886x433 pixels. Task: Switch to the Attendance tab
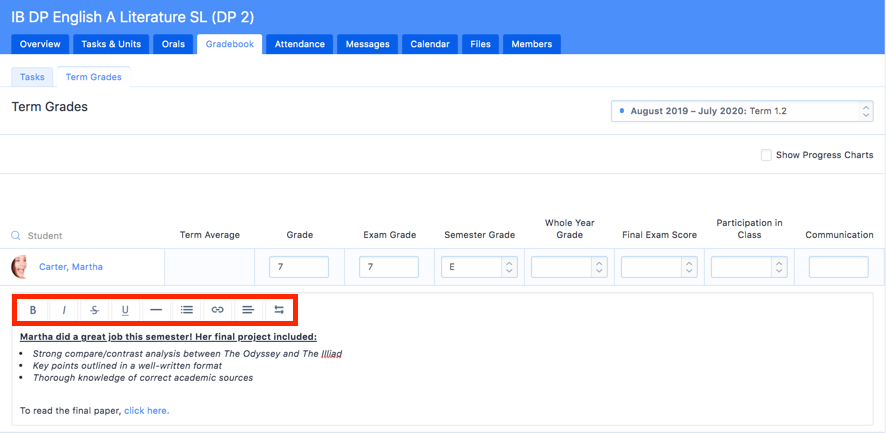[x=299, y=44]
